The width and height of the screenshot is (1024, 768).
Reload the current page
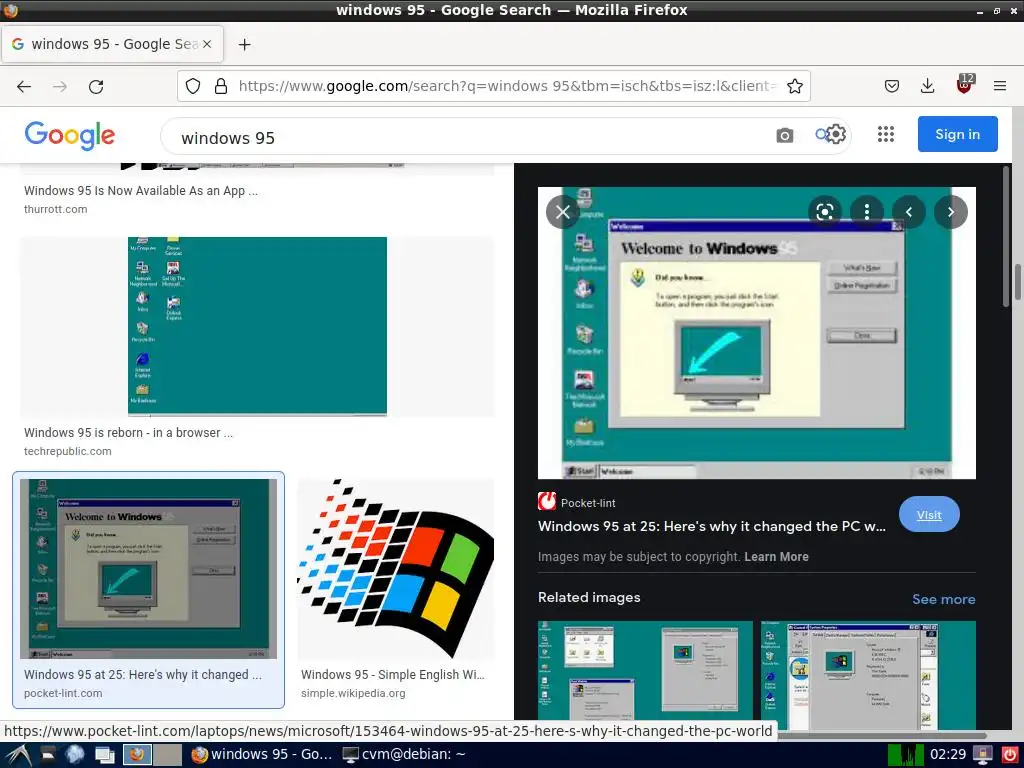click(96, 86)
